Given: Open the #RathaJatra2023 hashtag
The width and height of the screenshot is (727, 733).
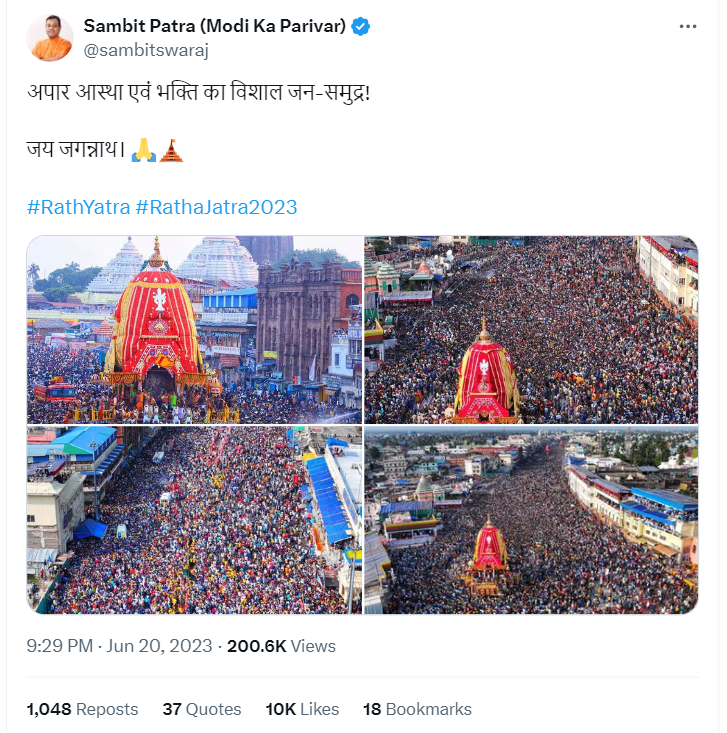Looking at the screenshot, I should (216, 207).
